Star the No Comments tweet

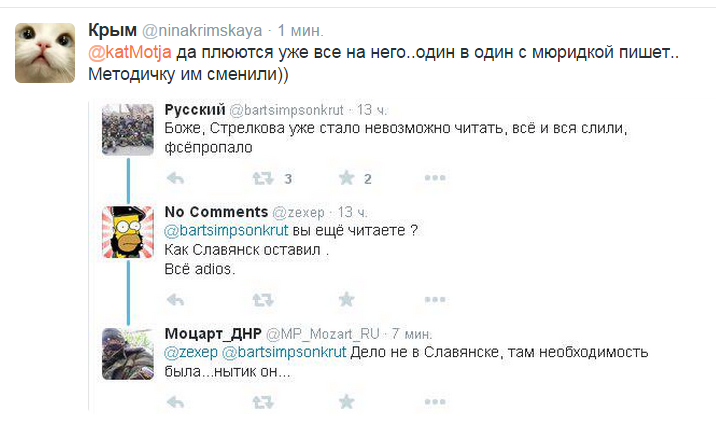pos(347,299)
